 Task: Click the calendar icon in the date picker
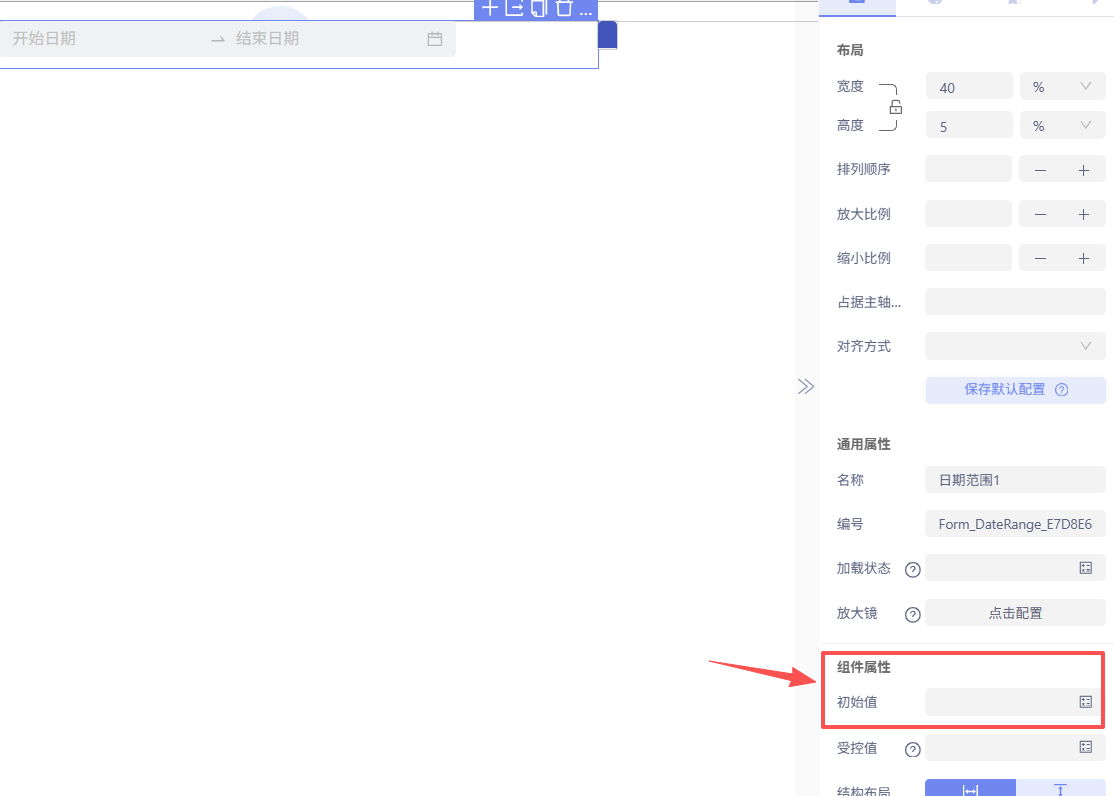pos(435,38)
